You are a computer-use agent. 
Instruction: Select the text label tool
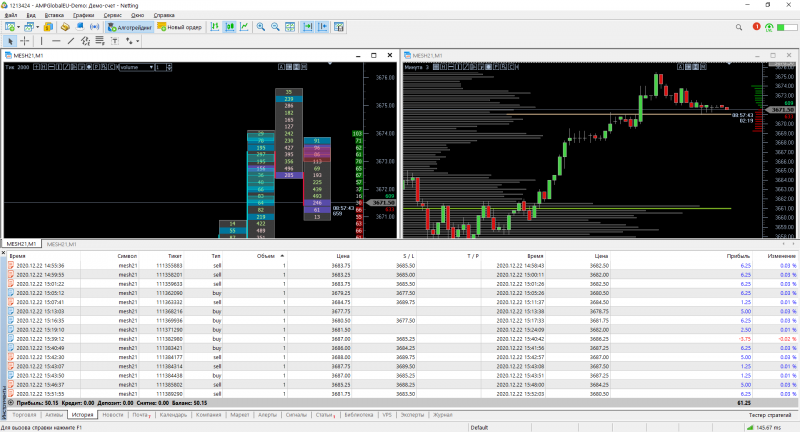(x=115, y=41)
